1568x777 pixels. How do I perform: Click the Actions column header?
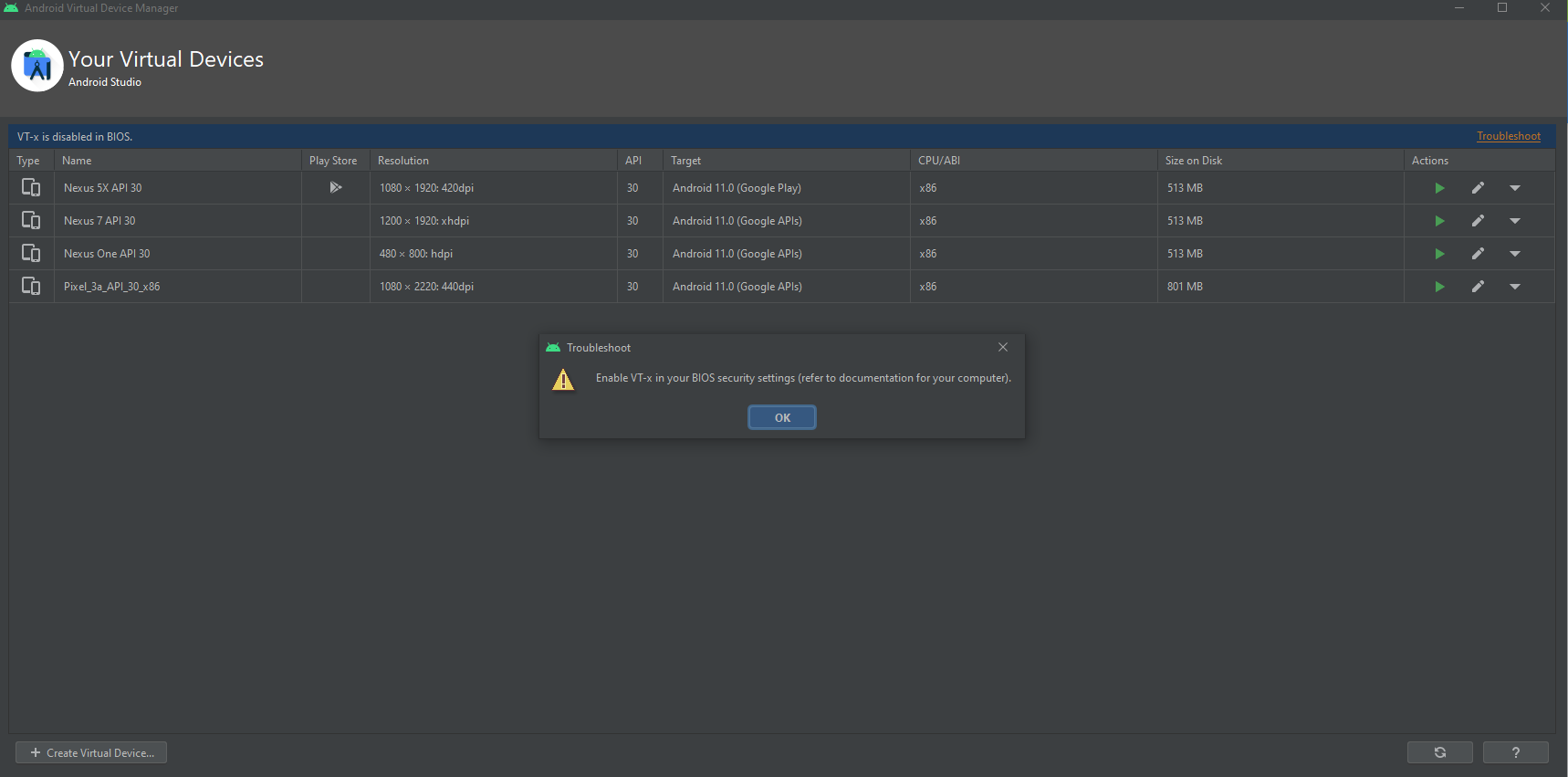tap(1479, 161)
